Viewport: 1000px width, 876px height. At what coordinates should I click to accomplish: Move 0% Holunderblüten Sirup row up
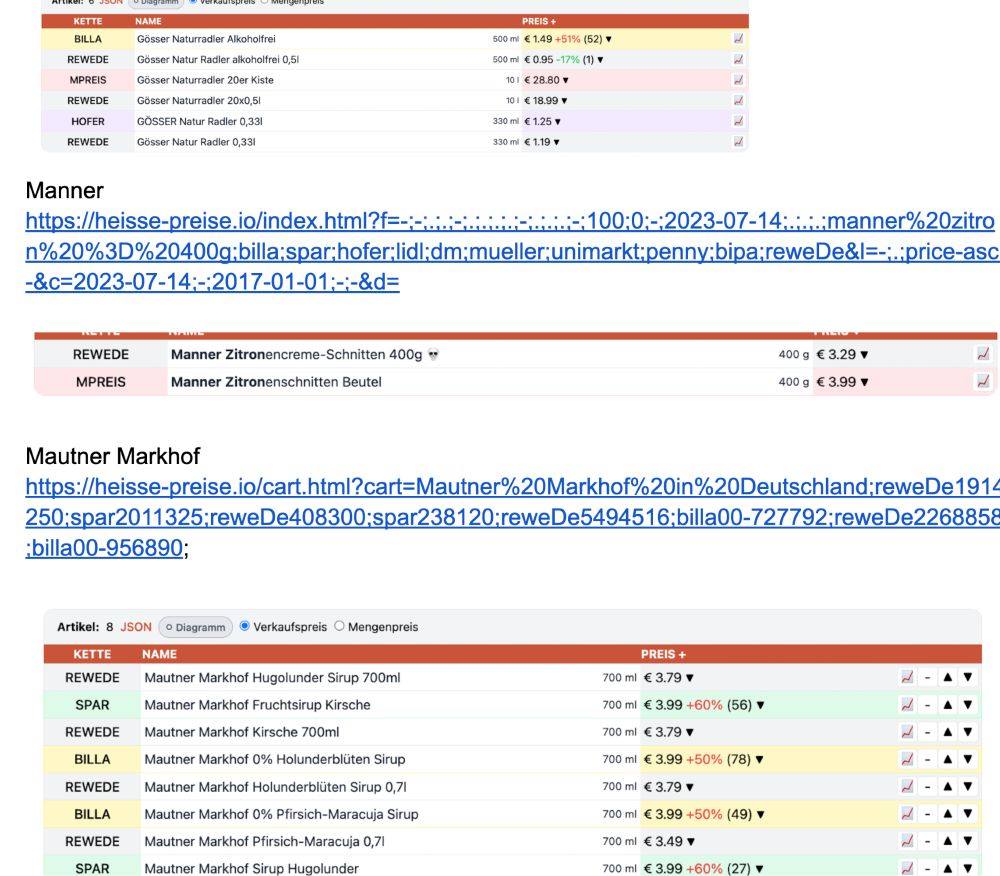pyautogui.click(x=948, y=759)
